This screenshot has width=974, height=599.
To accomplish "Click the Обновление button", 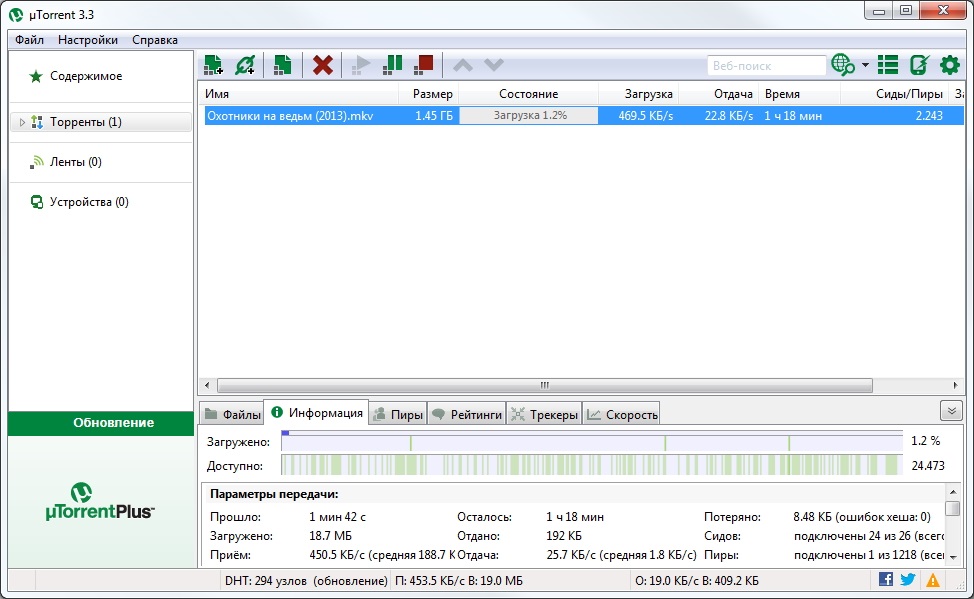I will pyautogui.click(x=100, y=423).
